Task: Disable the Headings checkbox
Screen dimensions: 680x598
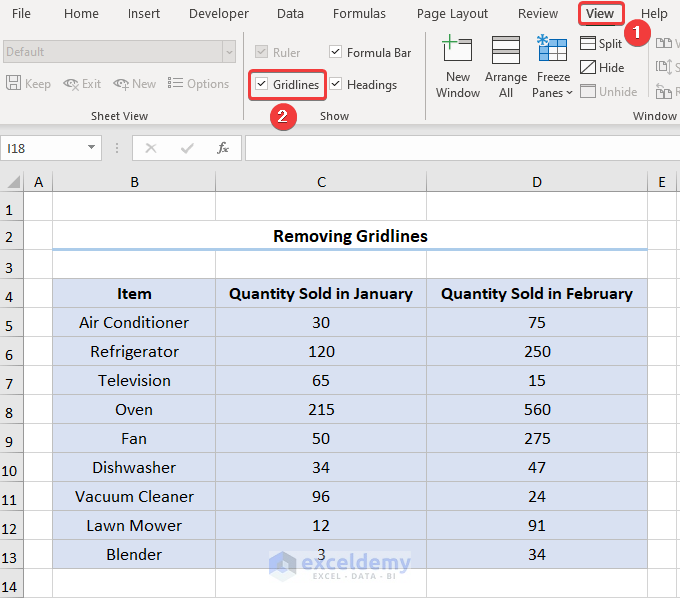Action: tap(336, 85)
